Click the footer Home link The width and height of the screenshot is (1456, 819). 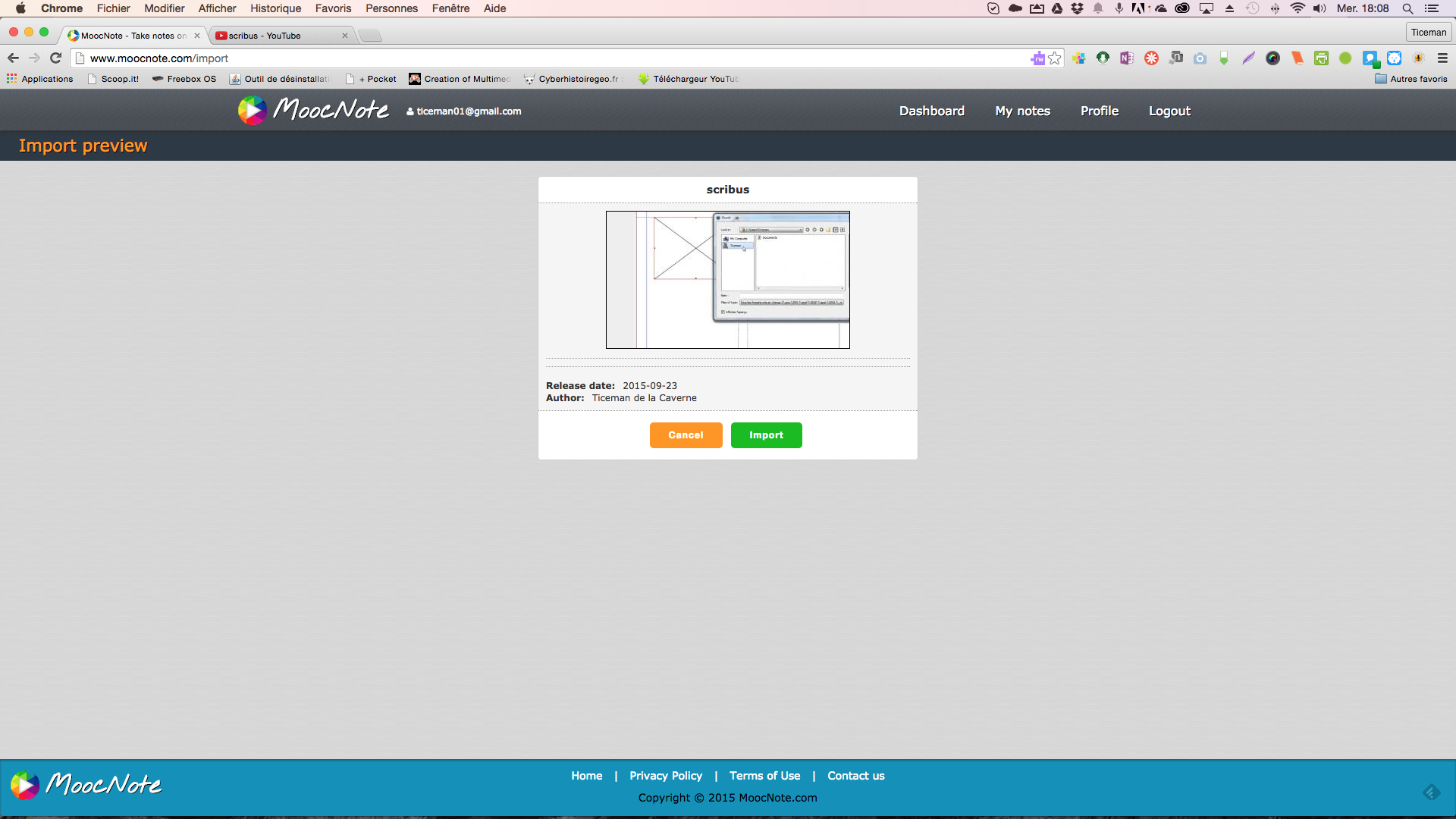coord(587,776)
